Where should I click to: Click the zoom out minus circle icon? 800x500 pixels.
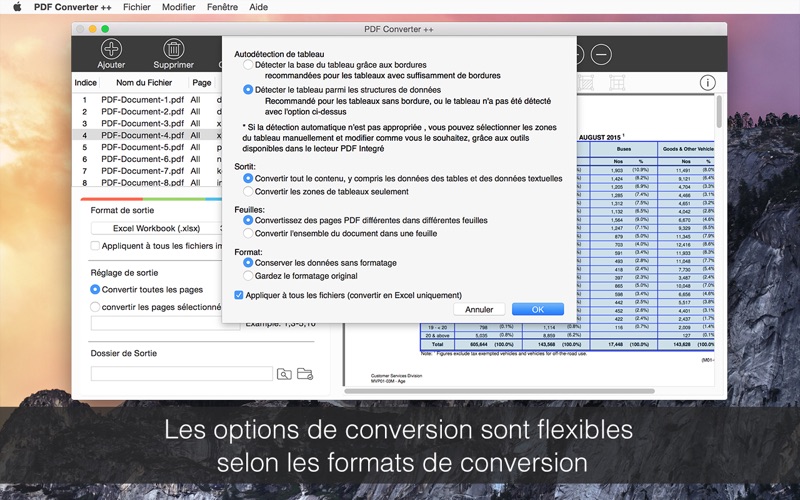(602, 55)
